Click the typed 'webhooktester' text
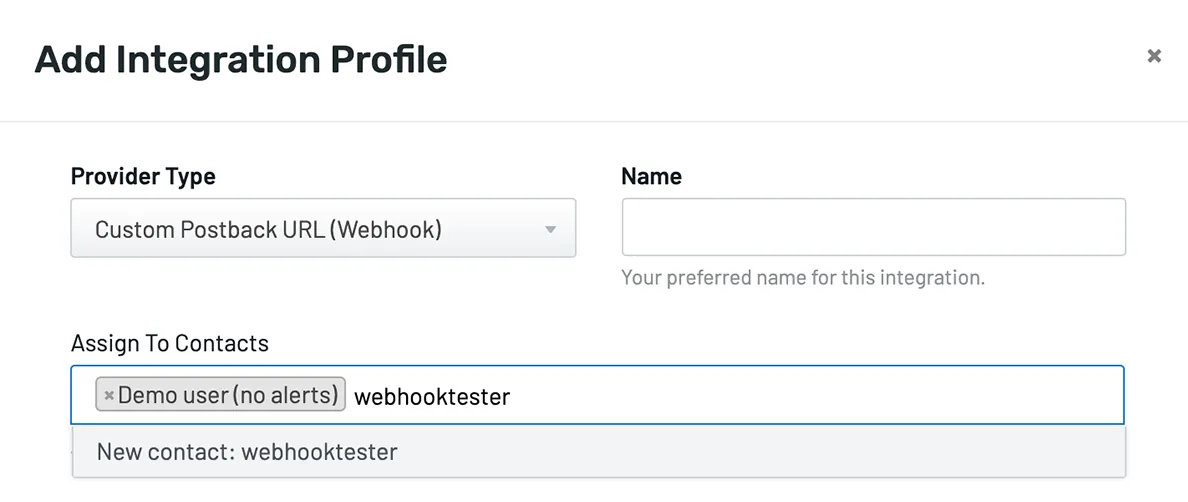 (x=432, y=397)
